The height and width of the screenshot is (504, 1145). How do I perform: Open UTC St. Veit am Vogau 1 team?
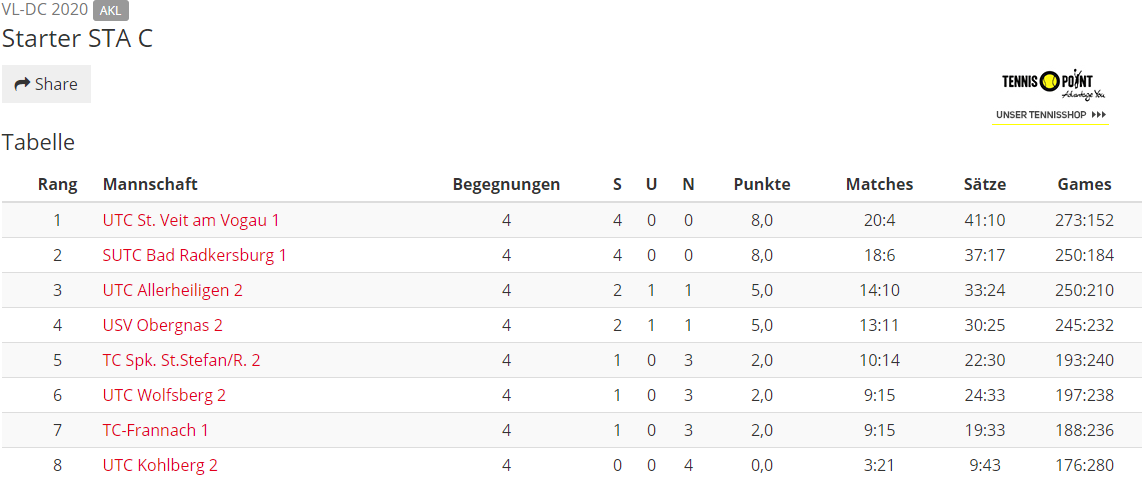pos(191,220)
